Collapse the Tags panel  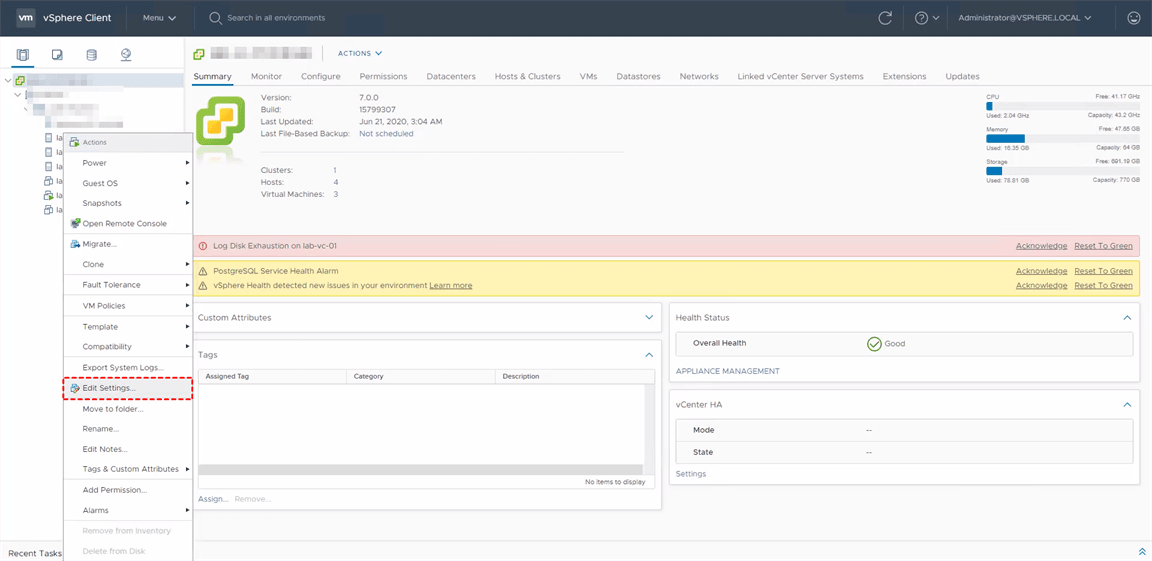point(649,355)
